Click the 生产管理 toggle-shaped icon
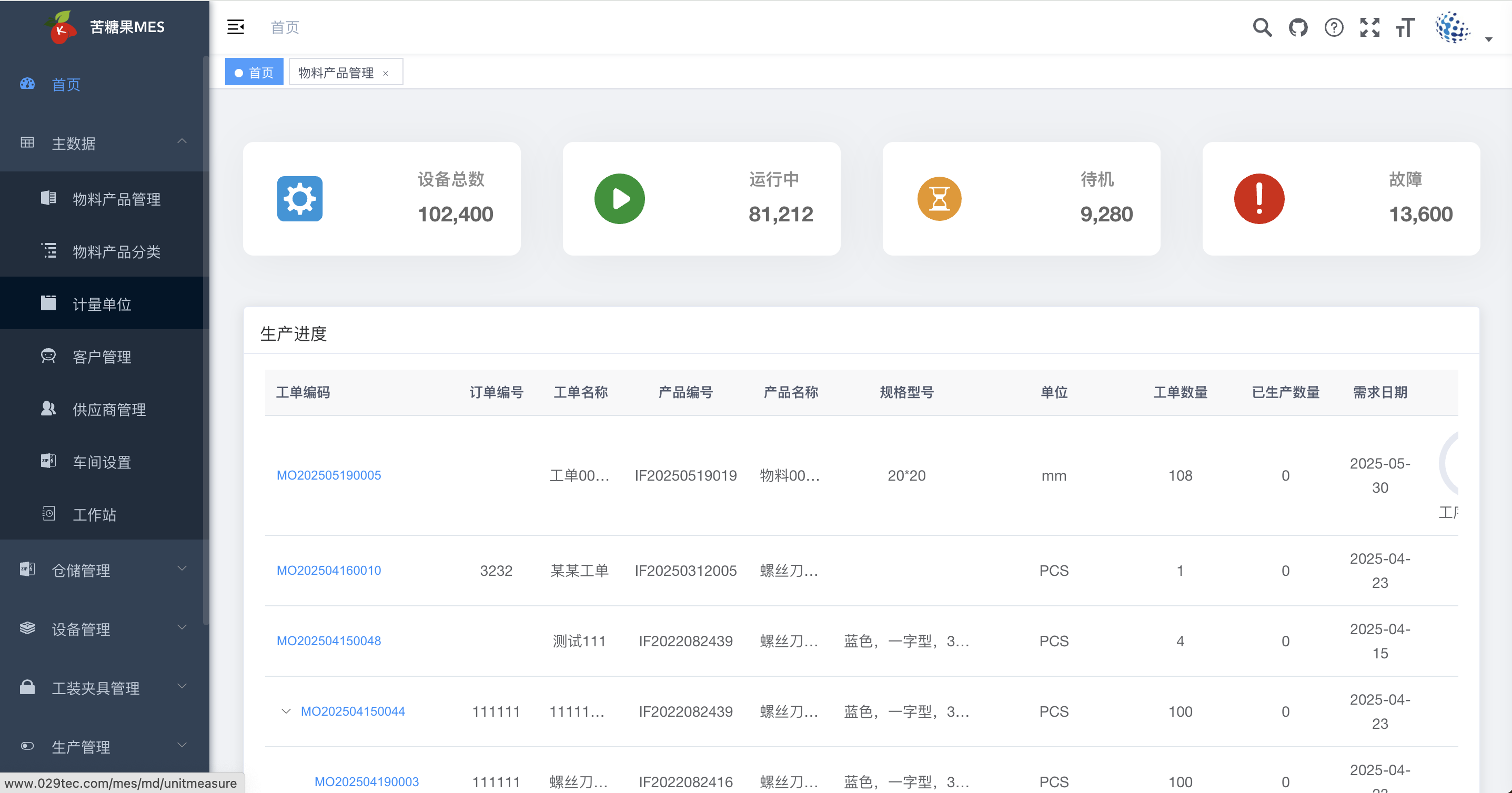This screenshot has width=1512, height=793. (x=27, y=746)
